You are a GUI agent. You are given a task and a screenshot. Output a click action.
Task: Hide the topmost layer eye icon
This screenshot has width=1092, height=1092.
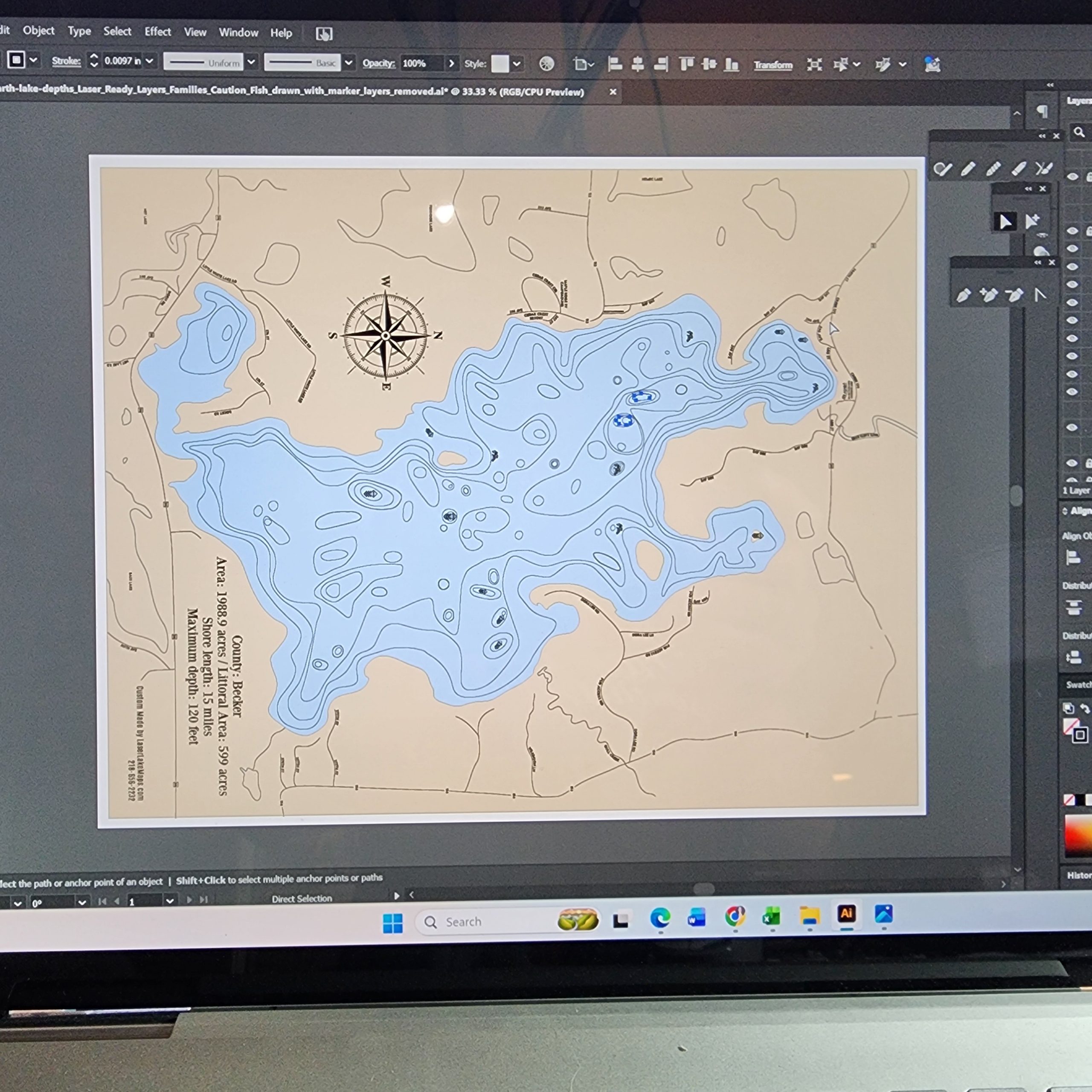[x=1072, y=176]
